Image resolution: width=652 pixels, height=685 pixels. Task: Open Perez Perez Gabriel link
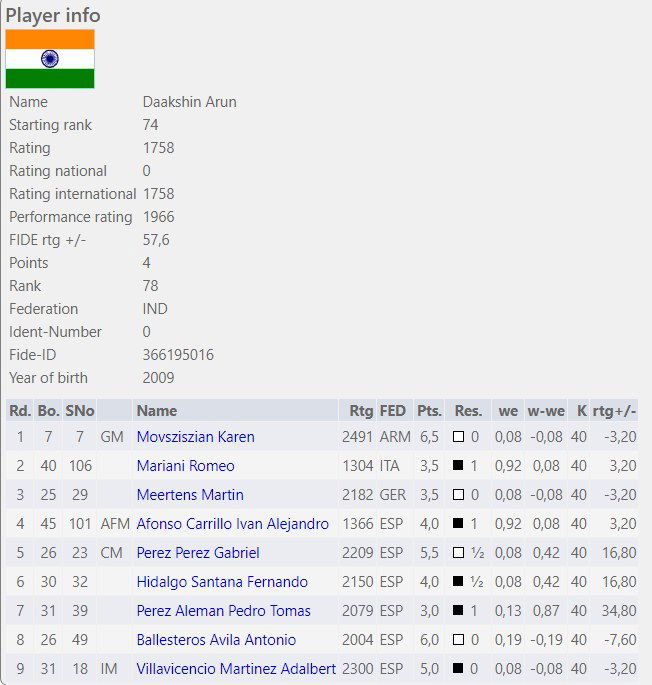198,553
